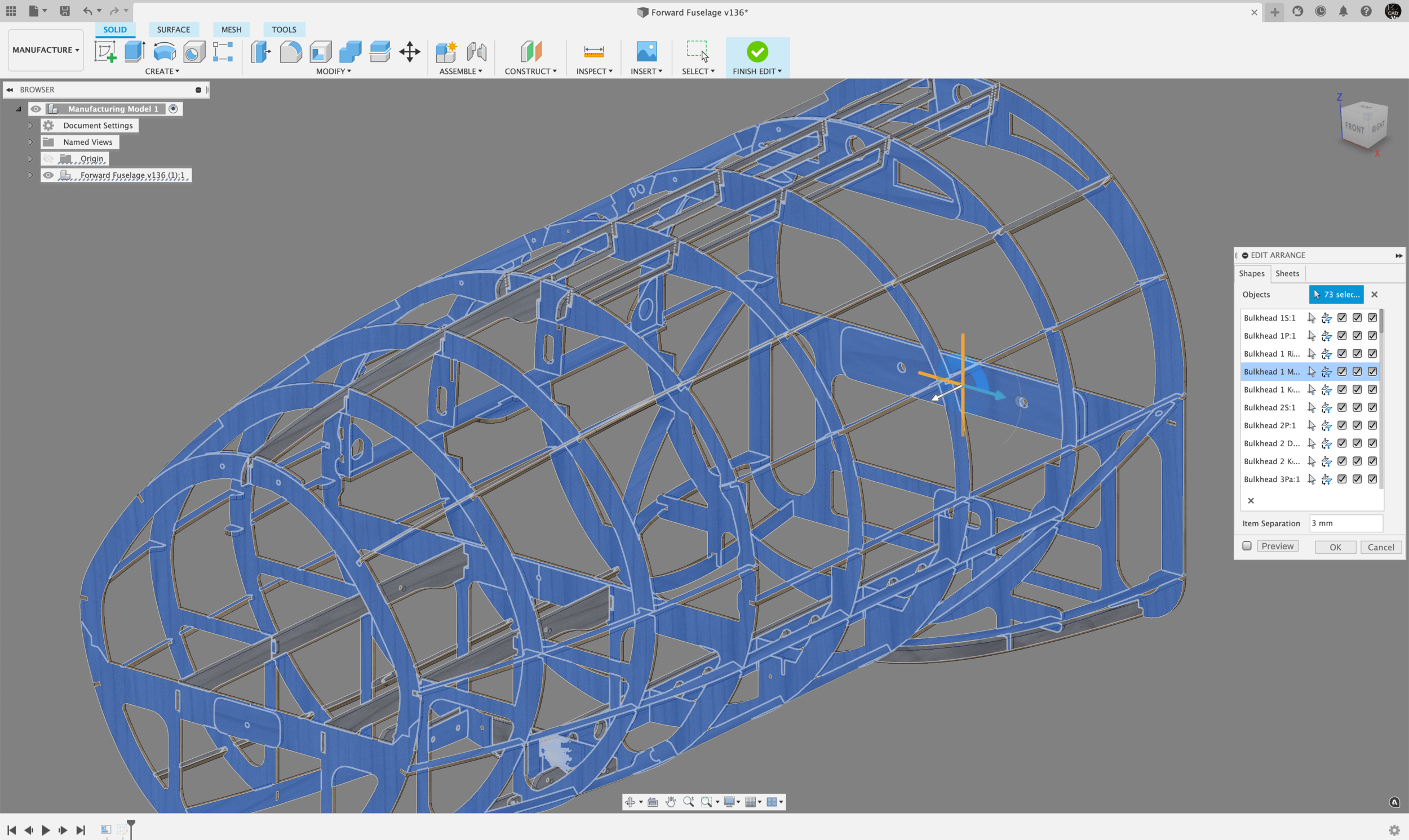Viewport: 1409px width, 840px height.
Task: Click the Orbit tool in navigation bar
Action: point(630,802)
